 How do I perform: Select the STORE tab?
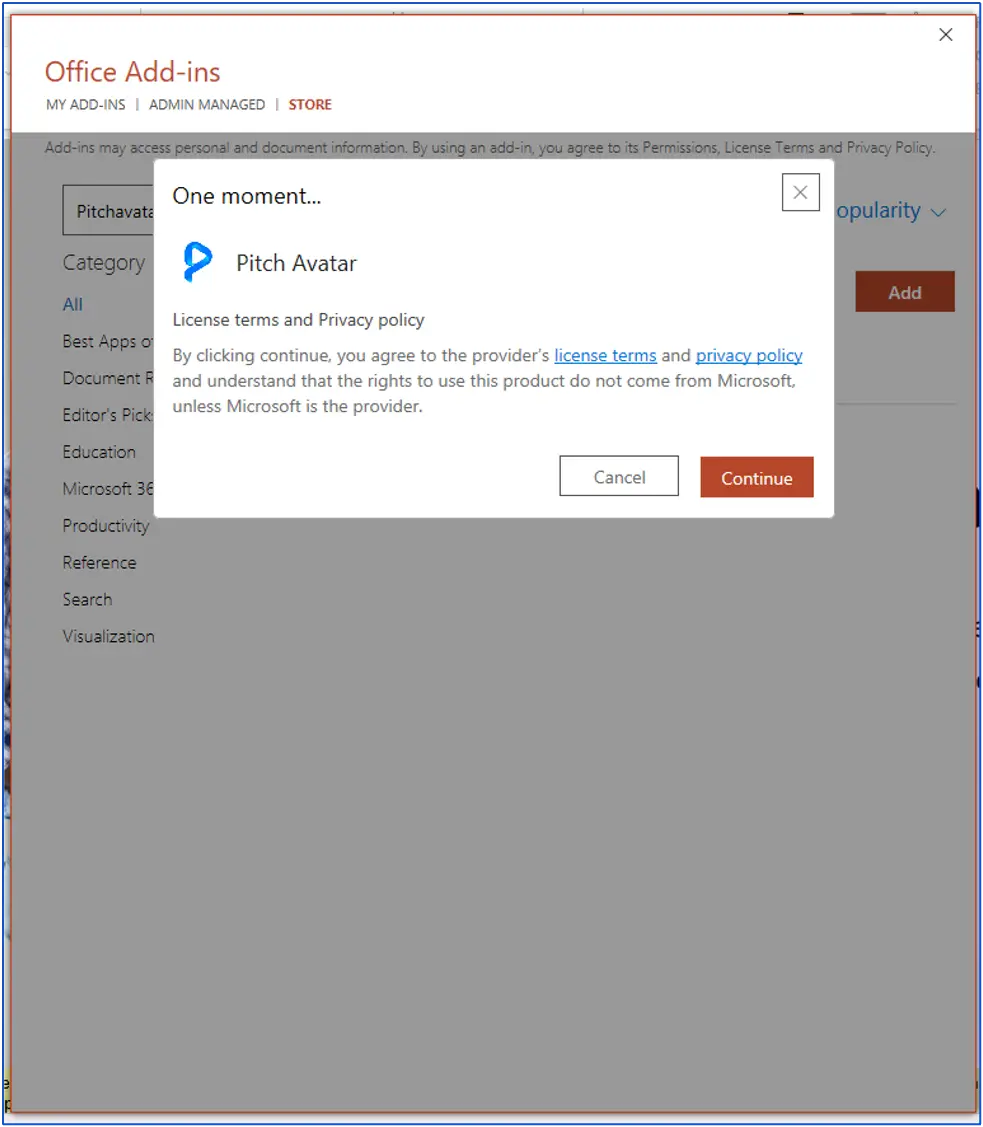pos(310,104)
